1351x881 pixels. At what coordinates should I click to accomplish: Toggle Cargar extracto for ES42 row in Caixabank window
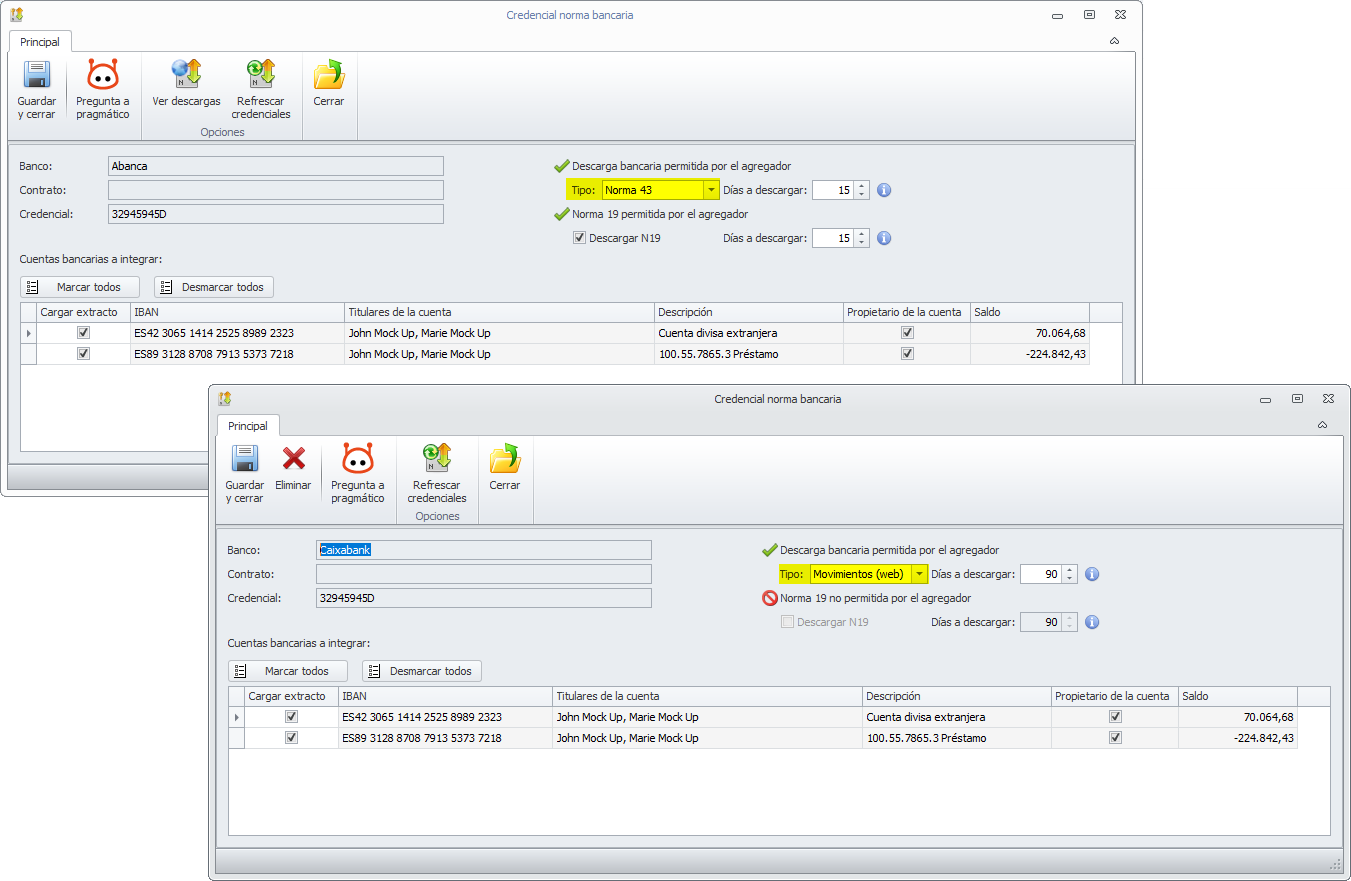[x=292, y=717]
